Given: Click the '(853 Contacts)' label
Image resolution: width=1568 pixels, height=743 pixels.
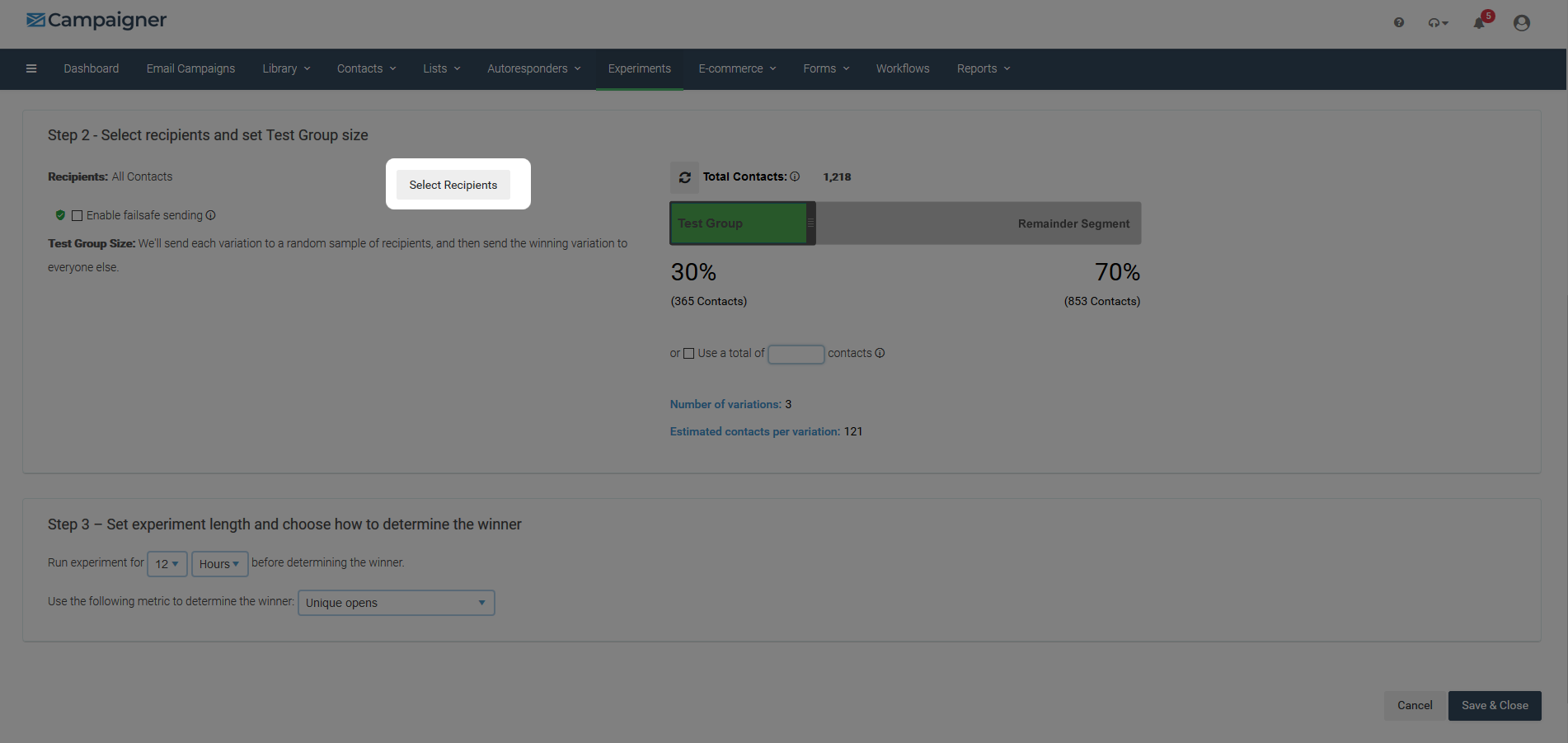Looking at the screenshot, I should click(1102, 302).
